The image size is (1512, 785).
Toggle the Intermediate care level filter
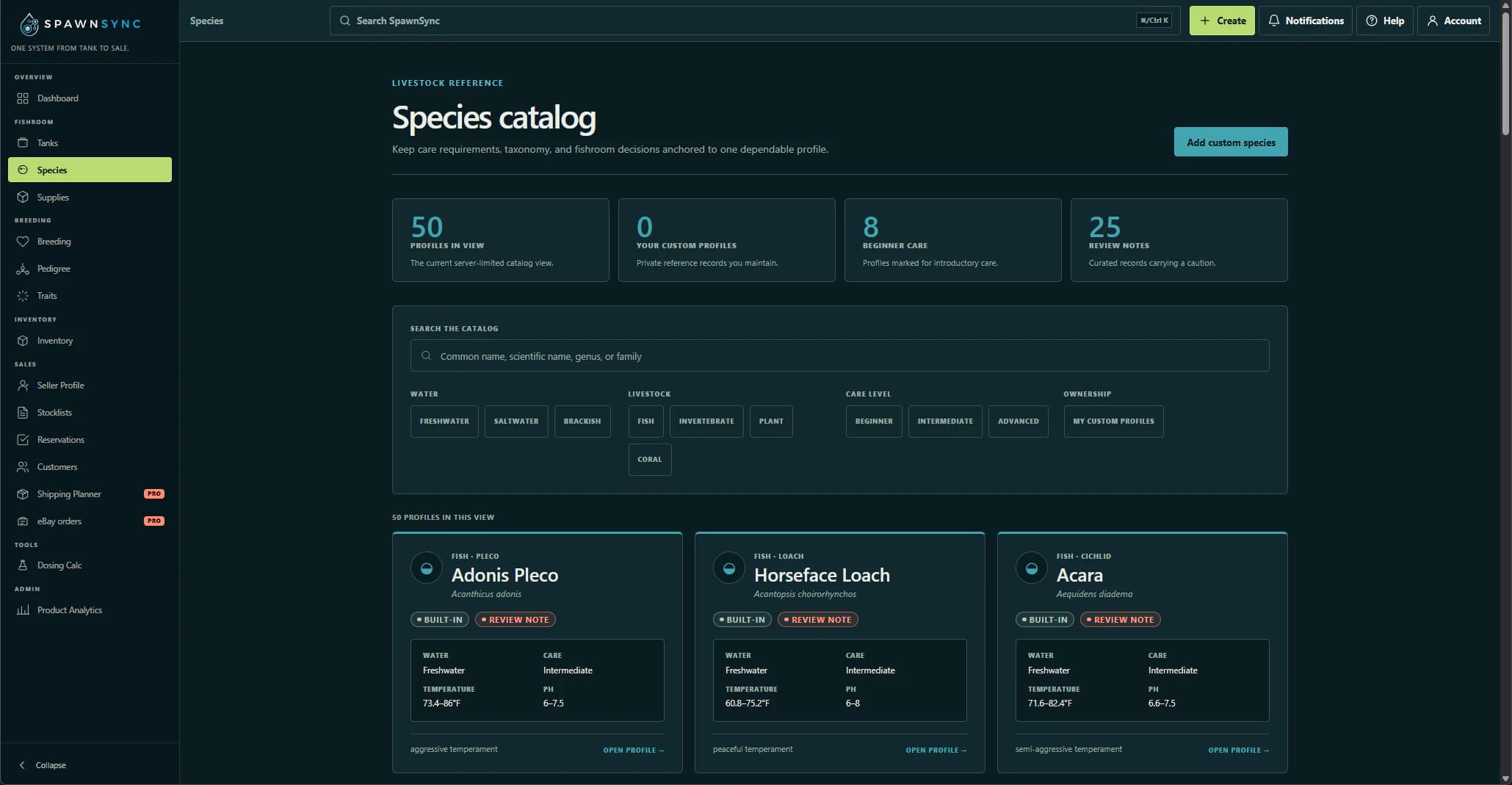[945, 422]
